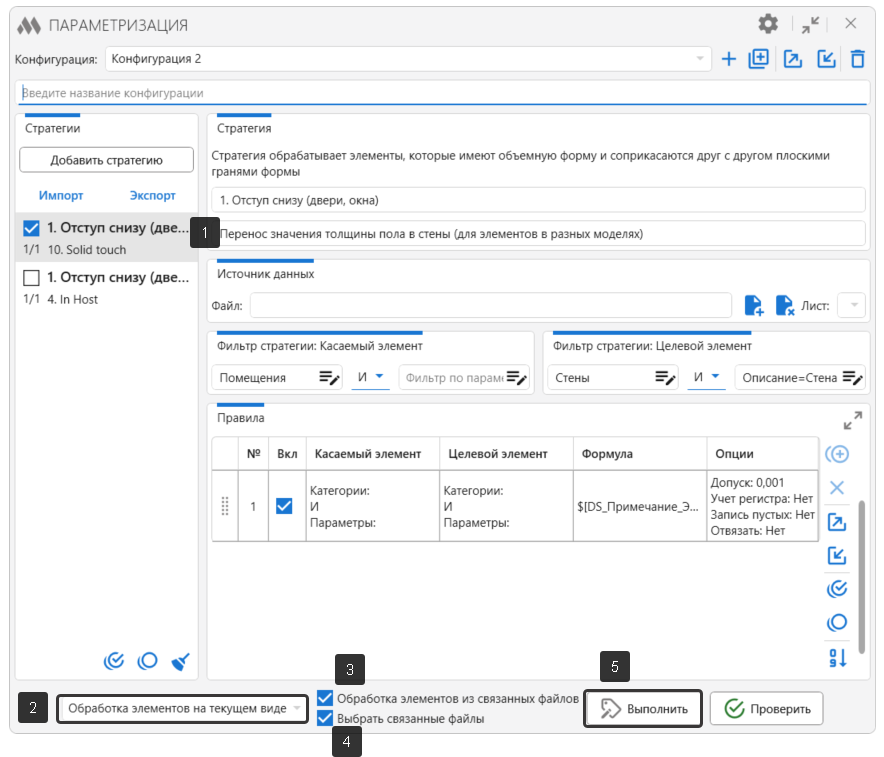Open the Лист sheet dropdown

pyautogui.click(x=851, y=306)
